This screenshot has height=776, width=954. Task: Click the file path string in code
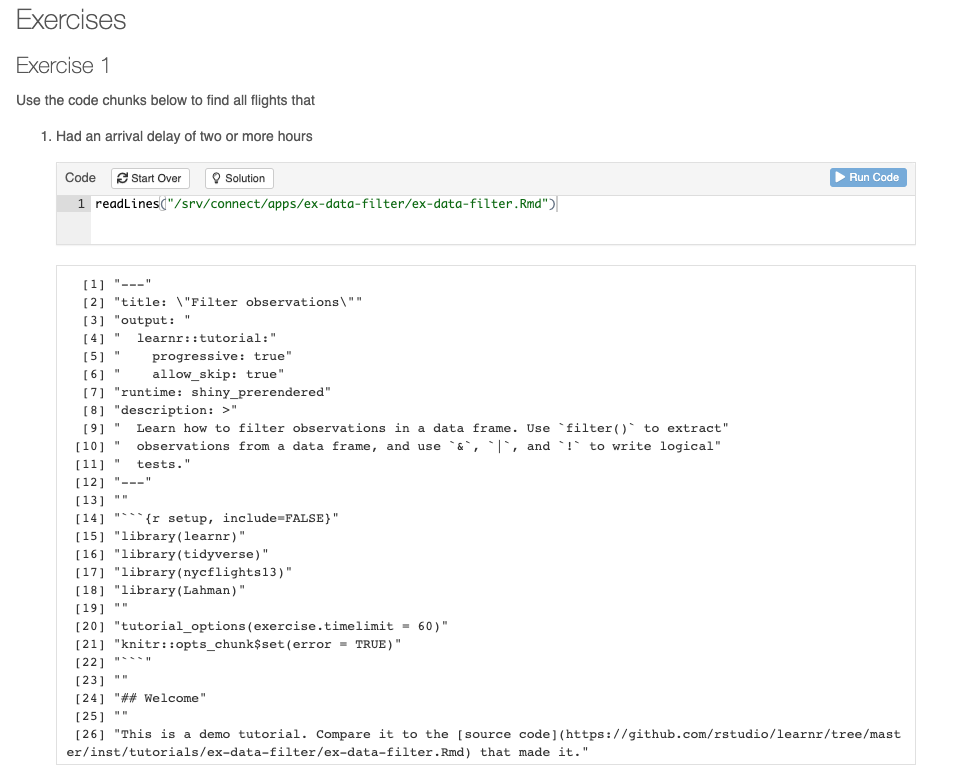[358, 204]
